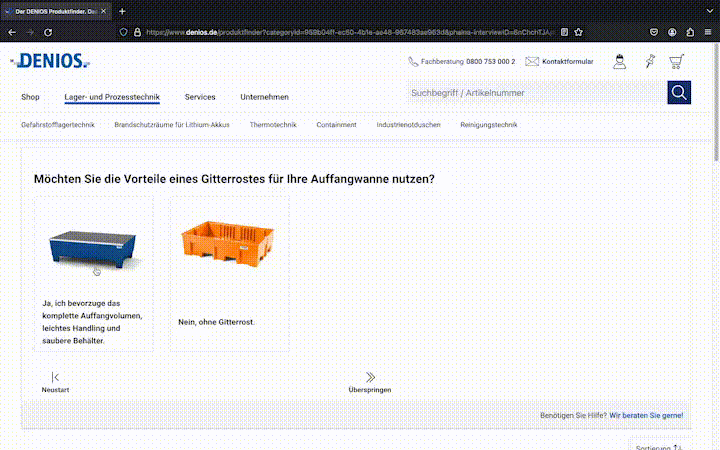Go to Unternehmen menu item

tap(264, 97)
